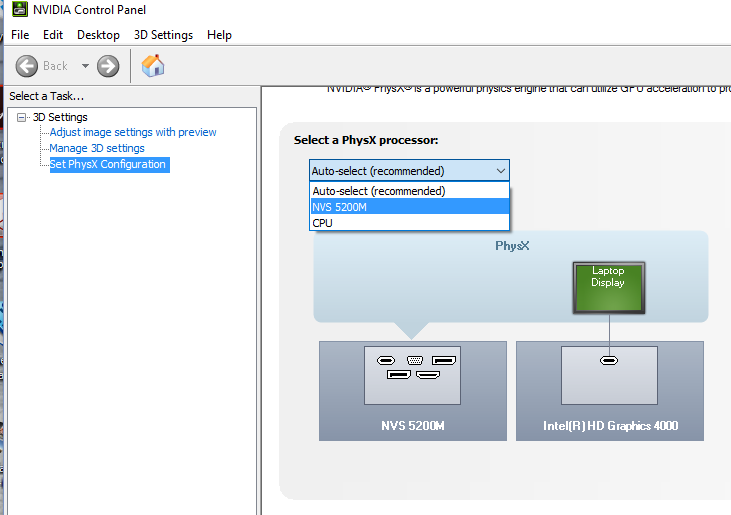731x515 pixels.
Task: Open the Desktop menu
Action: [x=98, y=35]
